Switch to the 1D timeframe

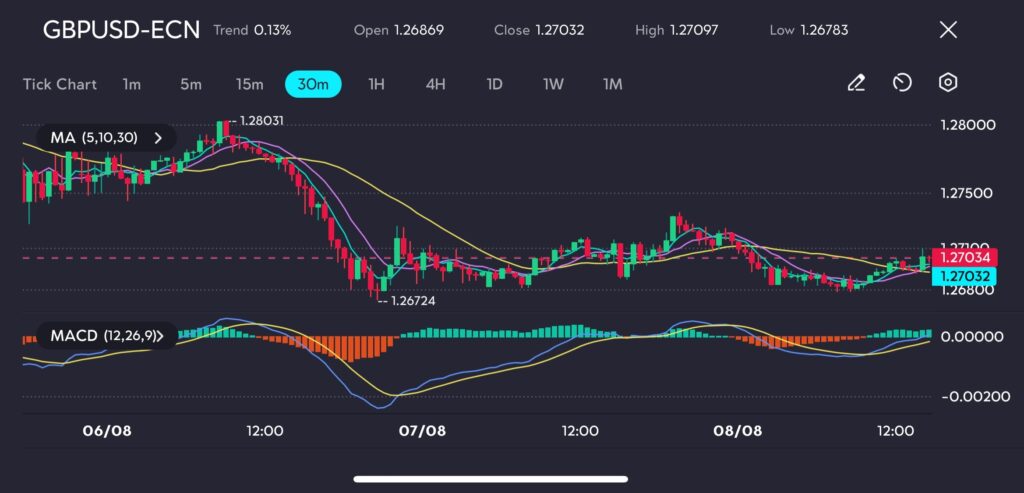494,84
